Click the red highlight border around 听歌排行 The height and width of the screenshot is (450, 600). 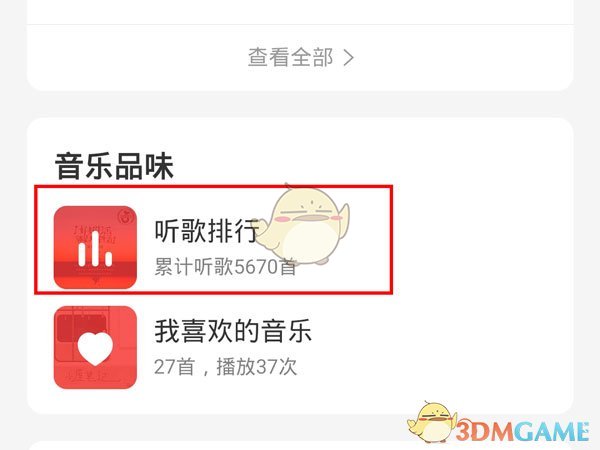214,187
